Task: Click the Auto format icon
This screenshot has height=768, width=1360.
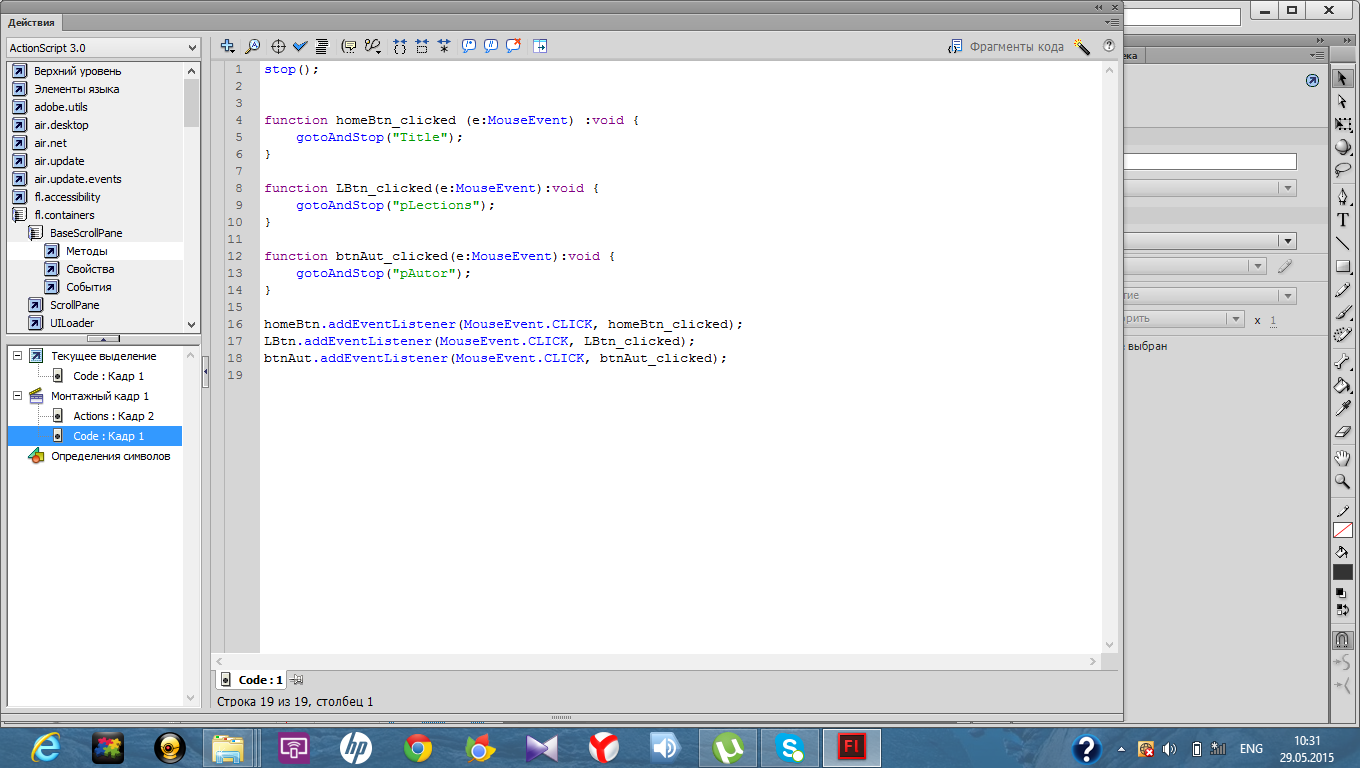Action: (322, 46)
